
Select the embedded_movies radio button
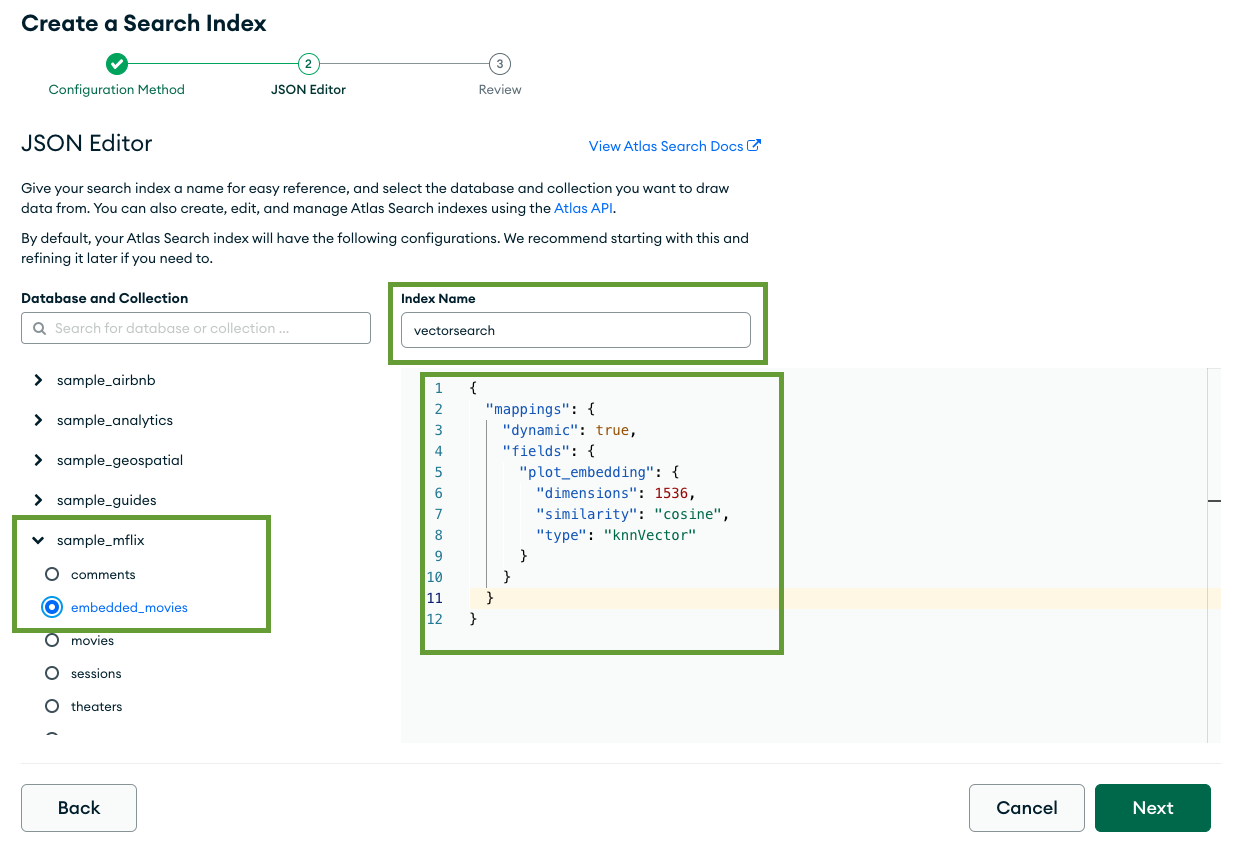click(52, 607)
